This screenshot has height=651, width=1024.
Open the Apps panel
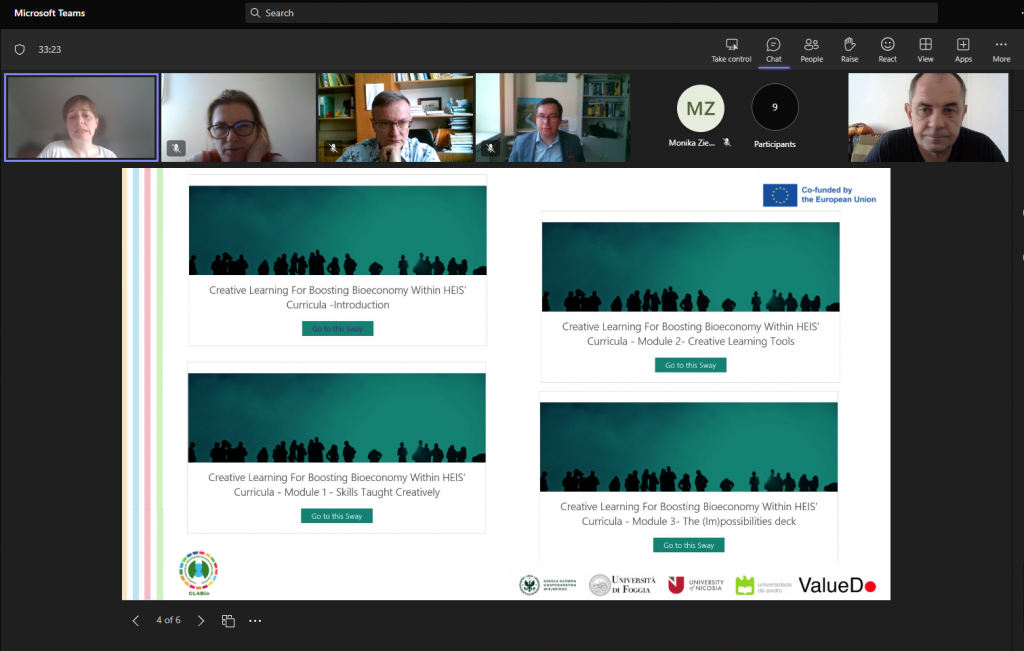click(x=963, y=45)
